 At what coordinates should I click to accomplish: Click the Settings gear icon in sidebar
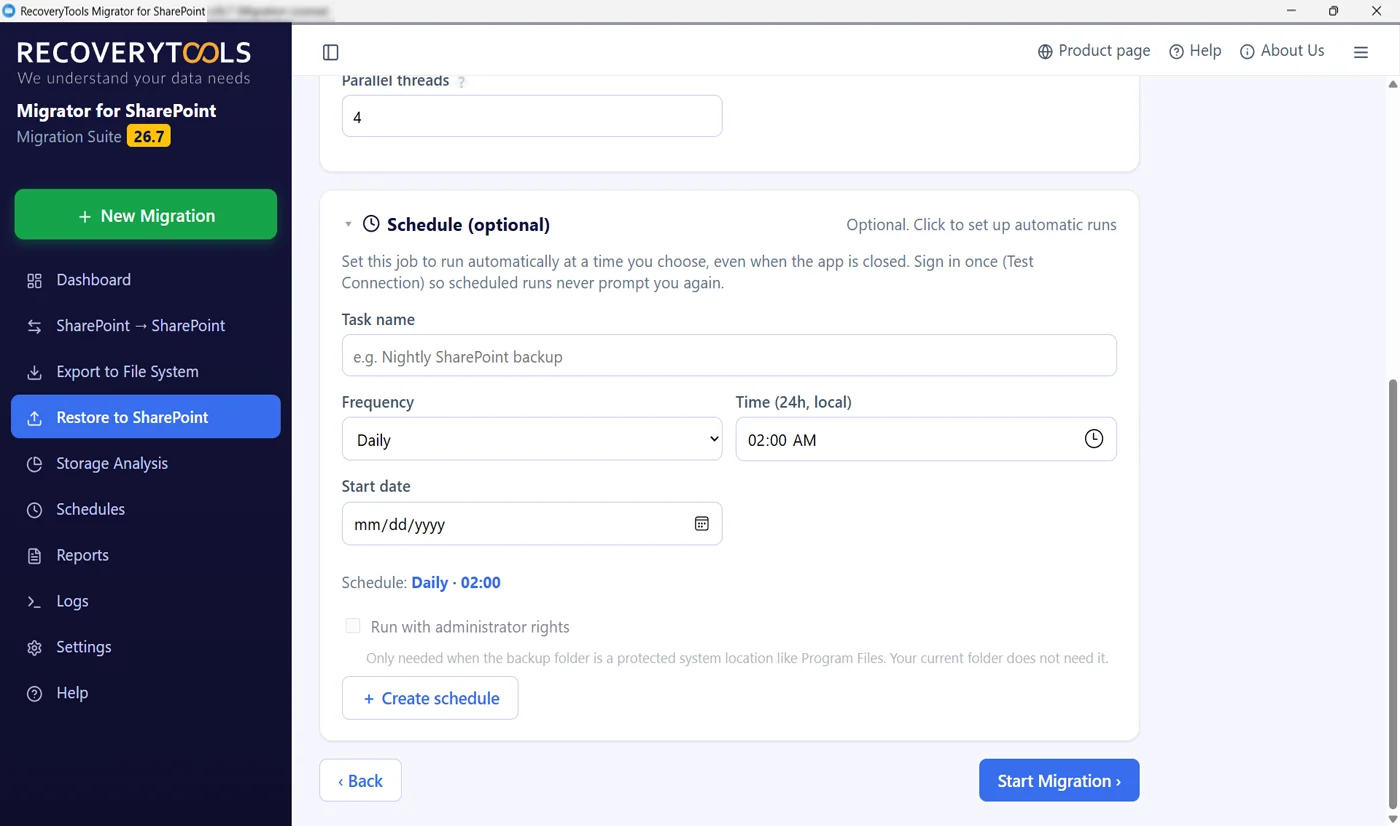[35, 648]
